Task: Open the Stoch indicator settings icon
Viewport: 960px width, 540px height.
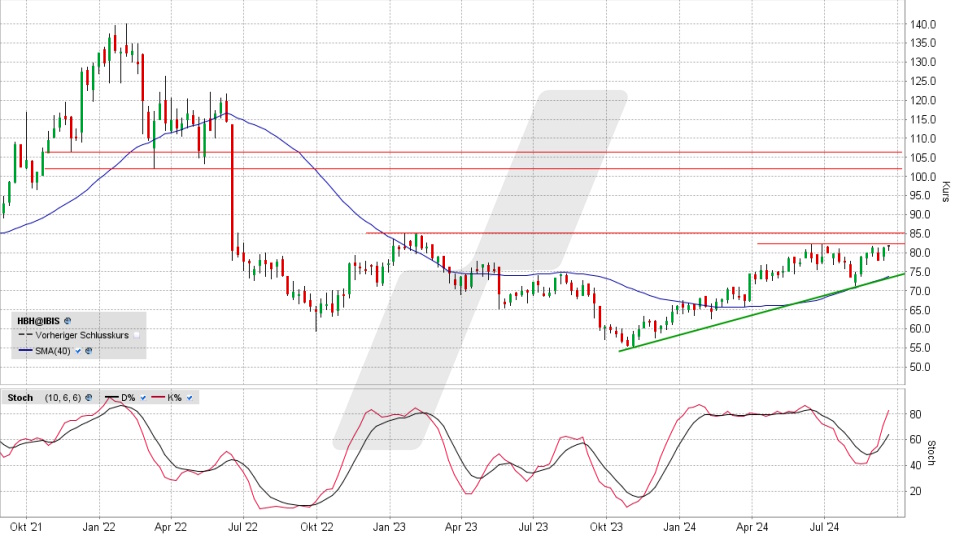Action: 89,398
